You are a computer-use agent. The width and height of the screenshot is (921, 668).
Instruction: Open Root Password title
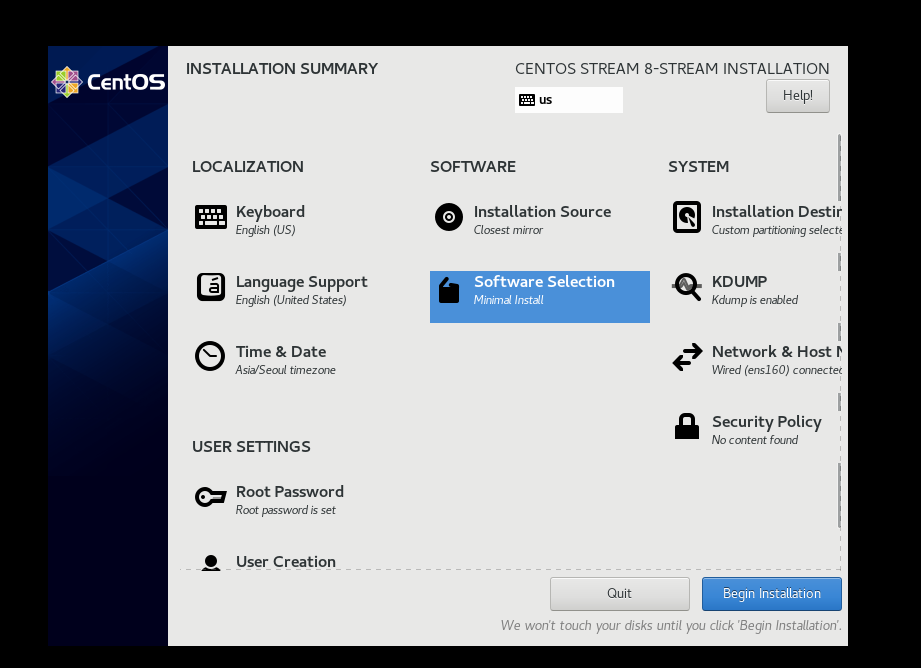[x=290, y=492]
